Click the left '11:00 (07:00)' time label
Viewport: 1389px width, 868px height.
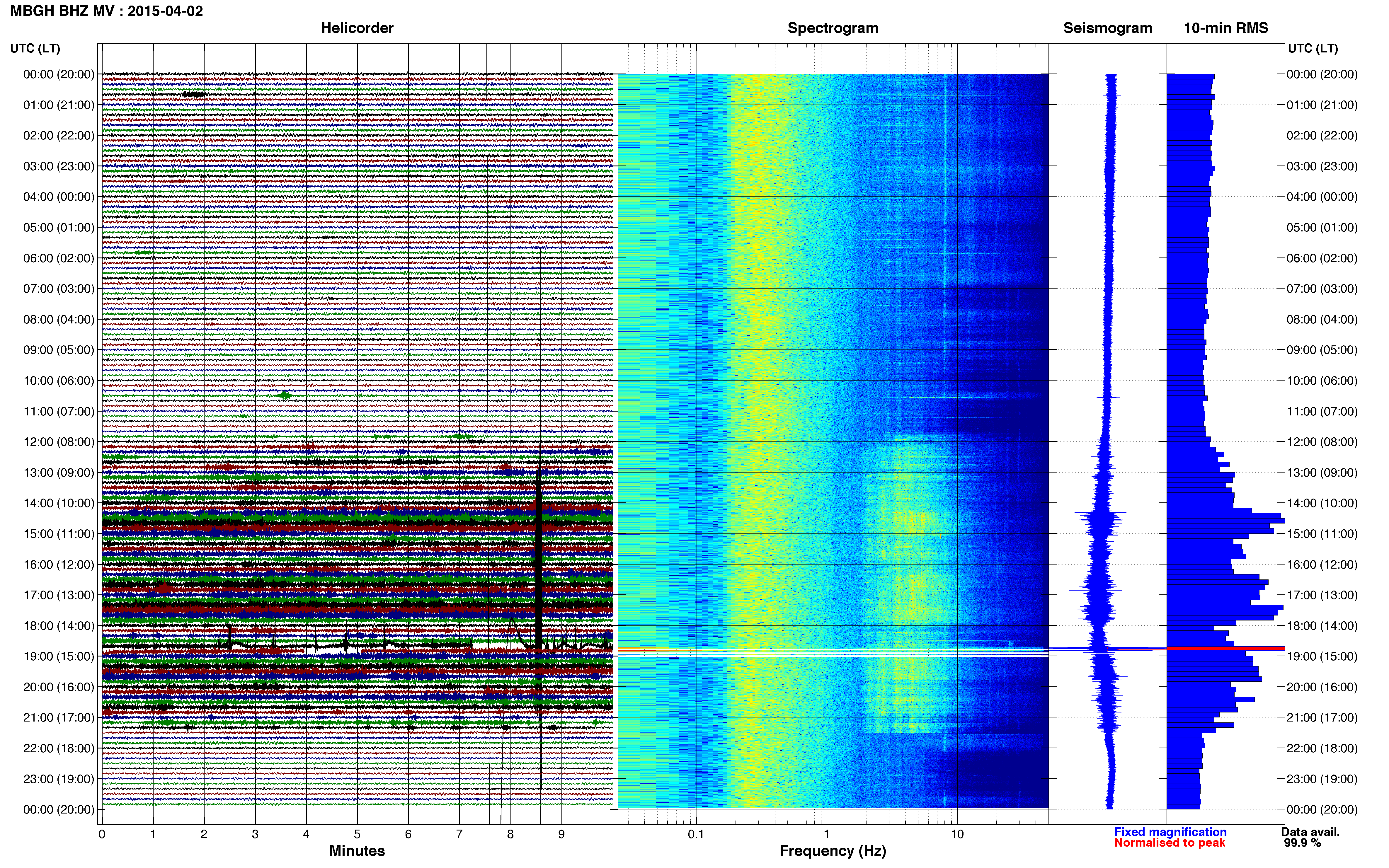[x=59, y=412]
